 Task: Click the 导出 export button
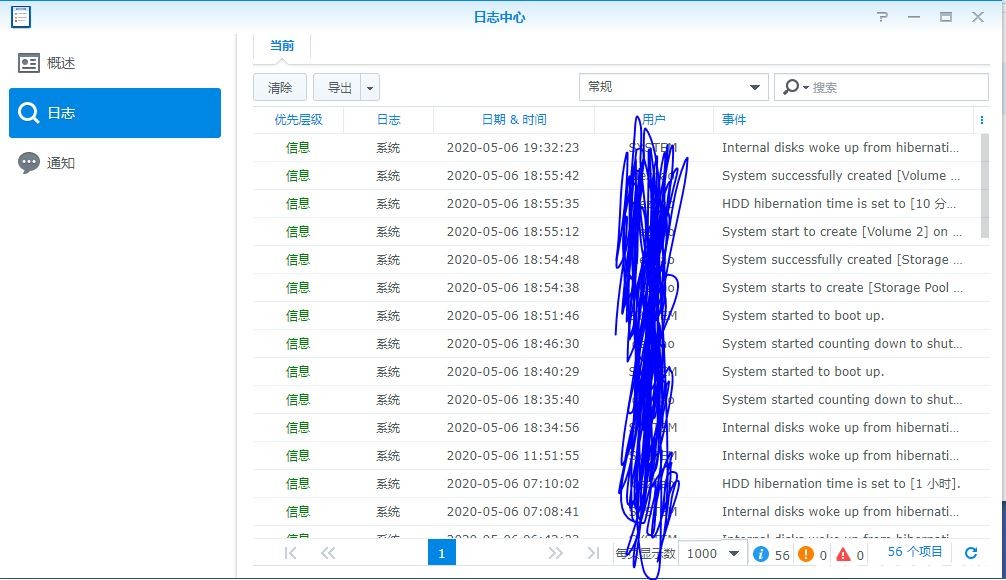339,87
